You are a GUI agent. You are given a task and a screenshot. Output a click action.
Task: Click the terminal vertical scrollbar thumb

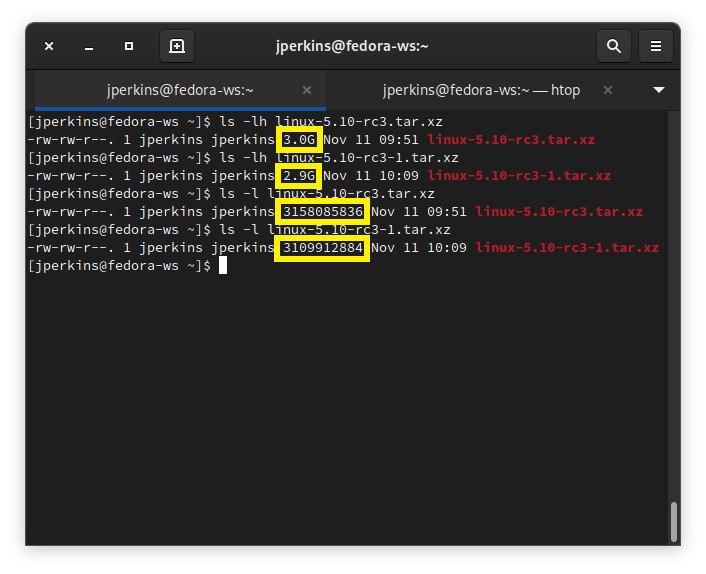tap(674, 522)
